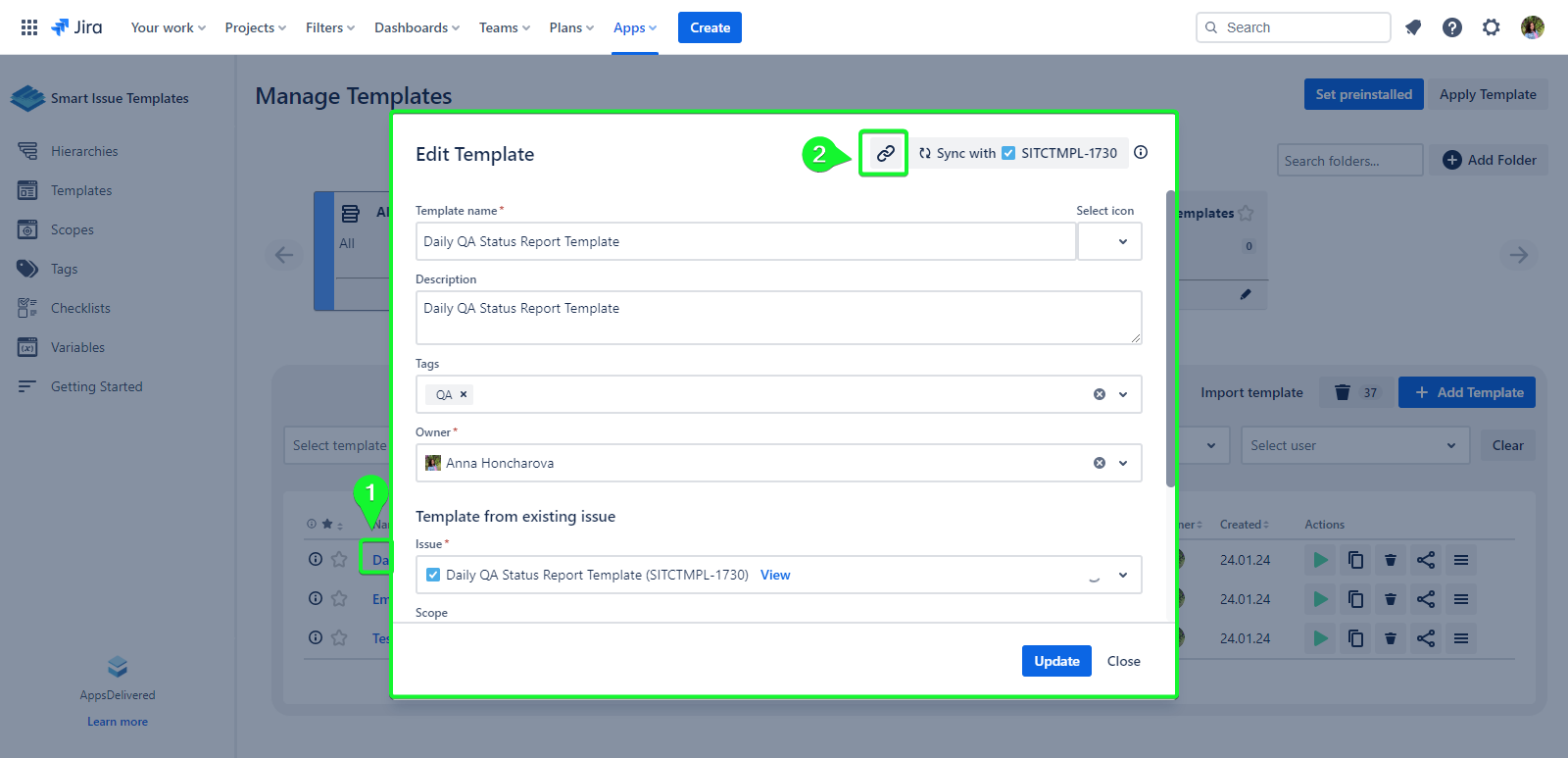Click the share icon in the first row
The width and height of the screenshot is (1568, 758).
(x=1425, y=560)
